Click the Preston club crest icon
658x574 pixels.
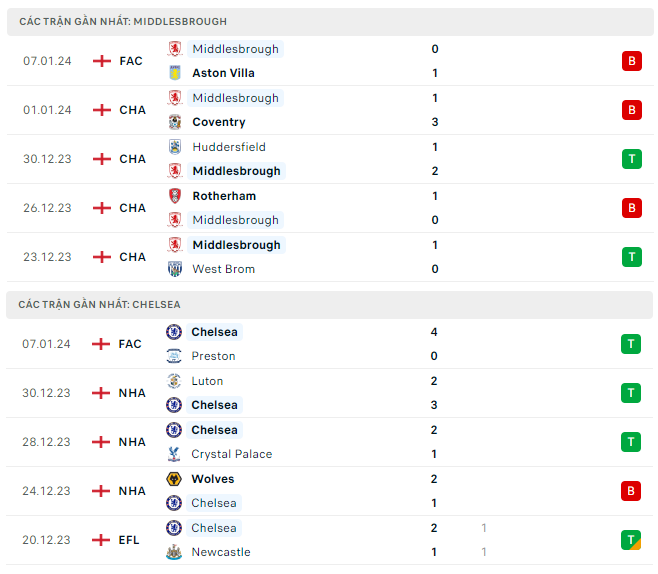[174, 356]
